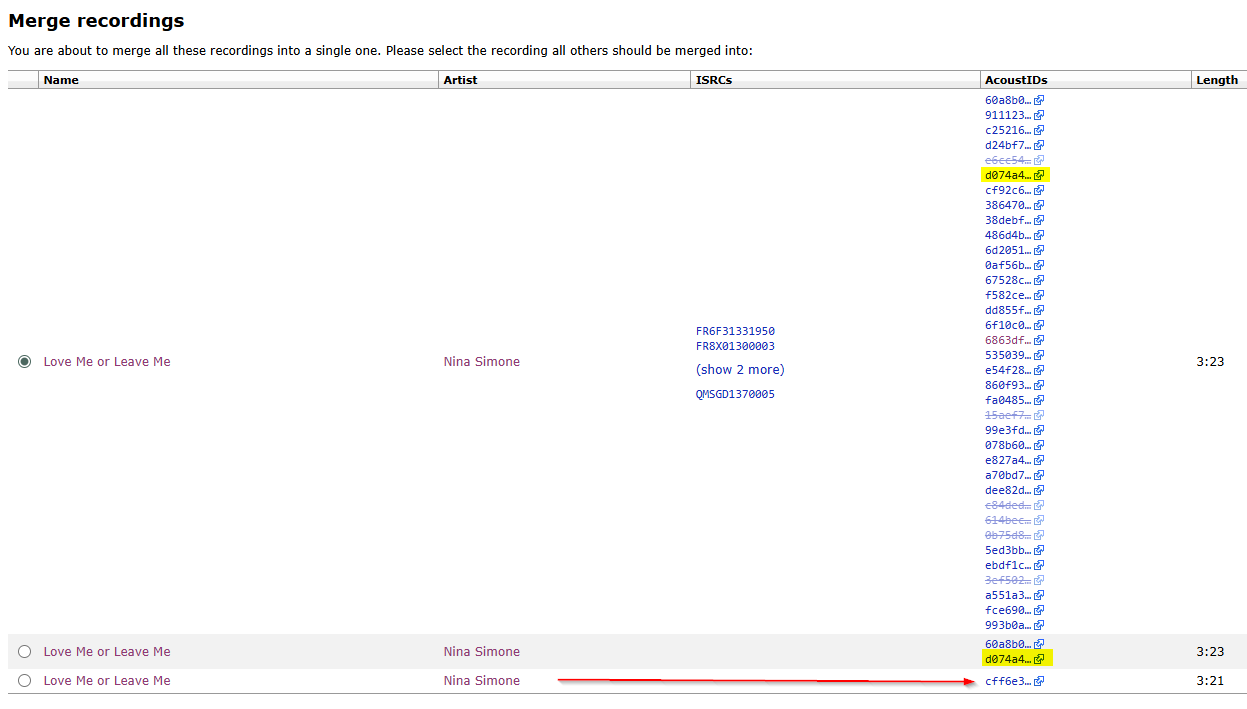Open ISRC FR6F31331950 link
The height and width of the screenshot is (709, 1247).
pyautogui.click(x=735, y=331)
